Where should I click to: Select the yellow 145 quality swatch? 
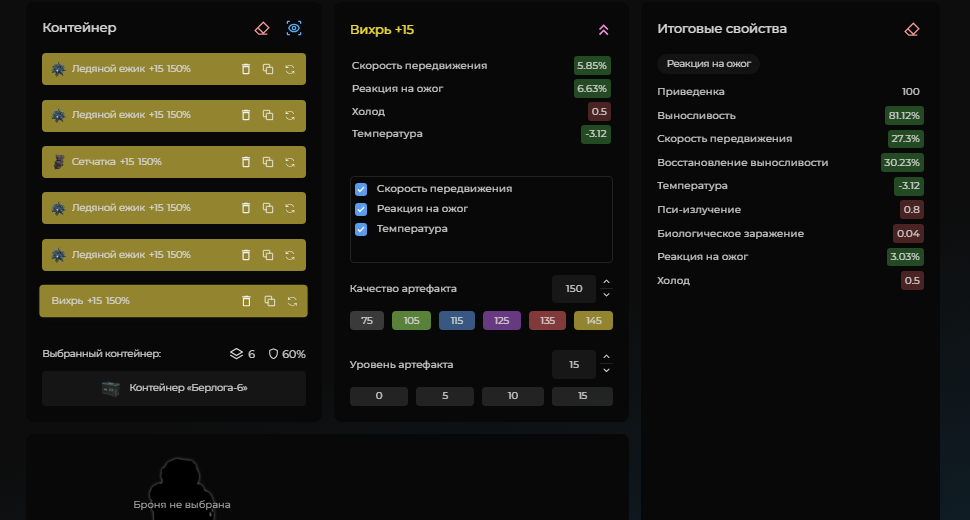point(593,321)
